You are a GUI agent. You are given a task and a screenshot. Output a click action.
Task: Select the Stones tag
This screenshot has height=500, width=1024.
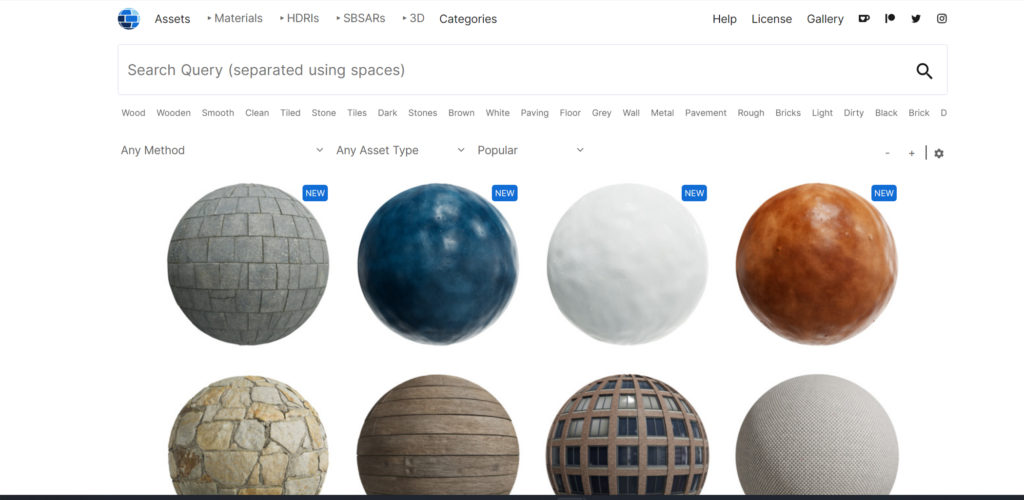click(x=423, y=113)
